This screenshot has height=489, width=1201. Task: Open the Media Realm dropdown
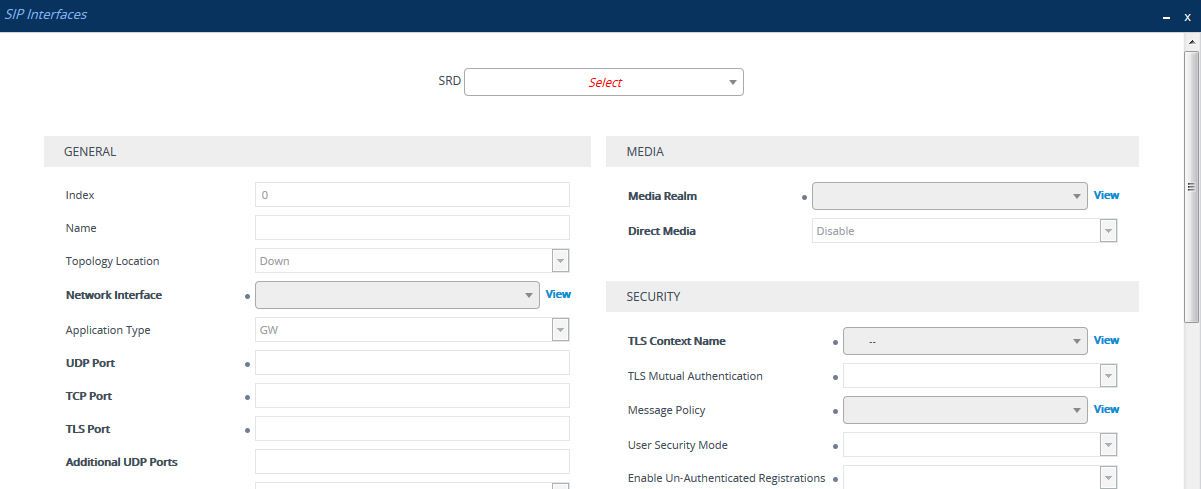coord(950,196)
